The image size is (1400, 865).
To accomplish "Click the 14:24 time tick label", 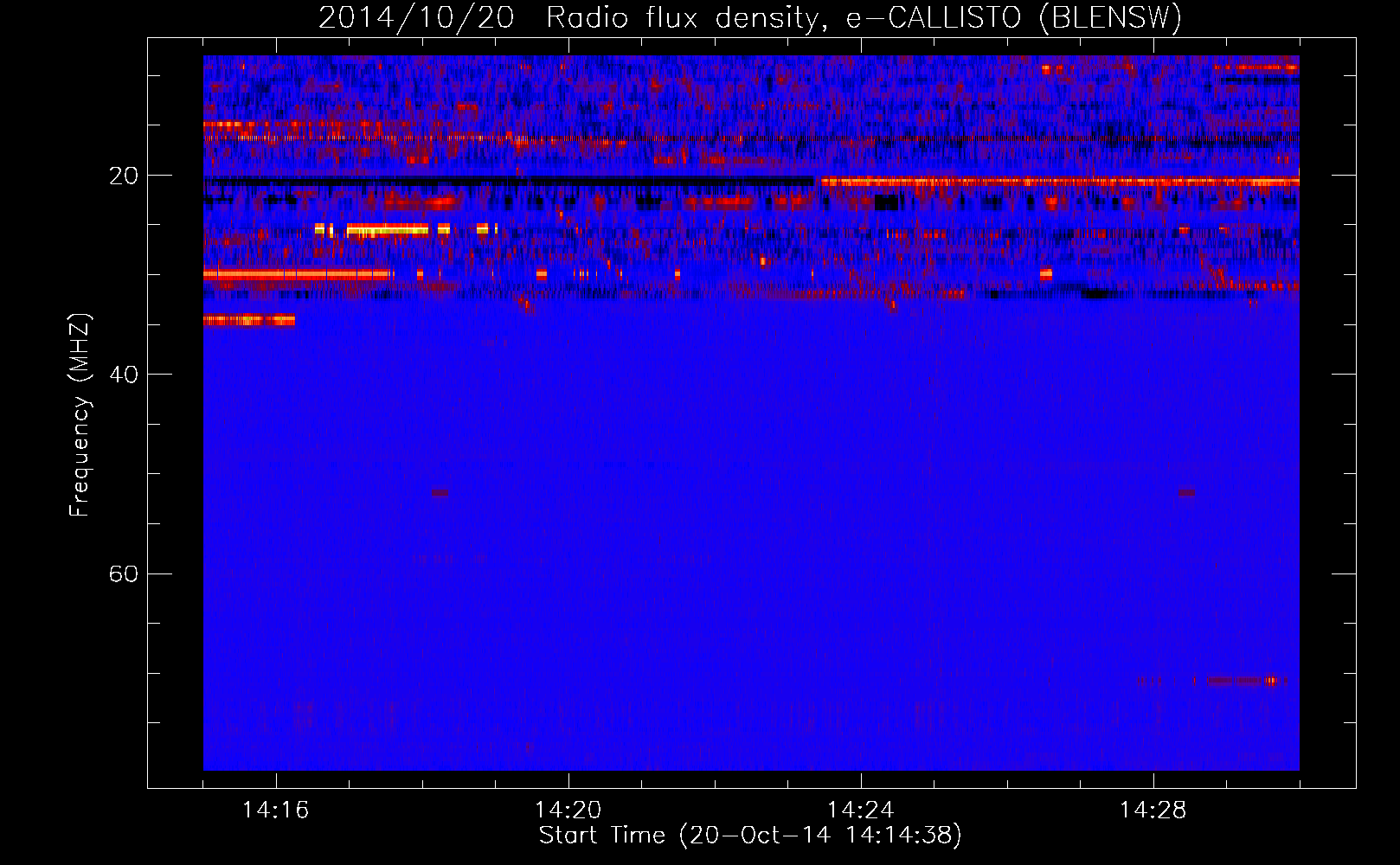I will click(x=861, y=811).
